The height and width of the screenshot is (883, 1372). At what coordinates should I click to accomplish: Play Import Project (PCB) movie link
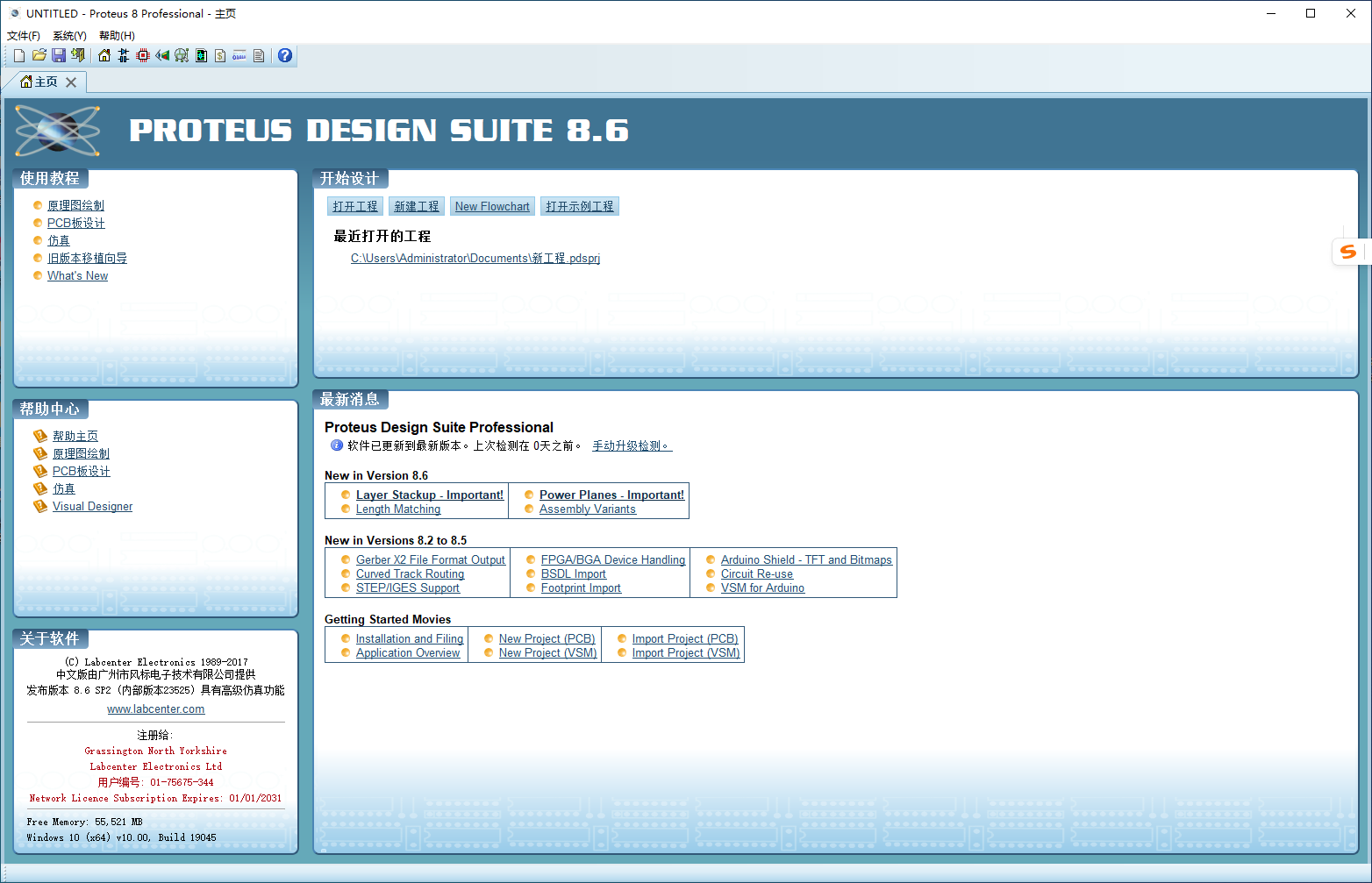point(685,638)
